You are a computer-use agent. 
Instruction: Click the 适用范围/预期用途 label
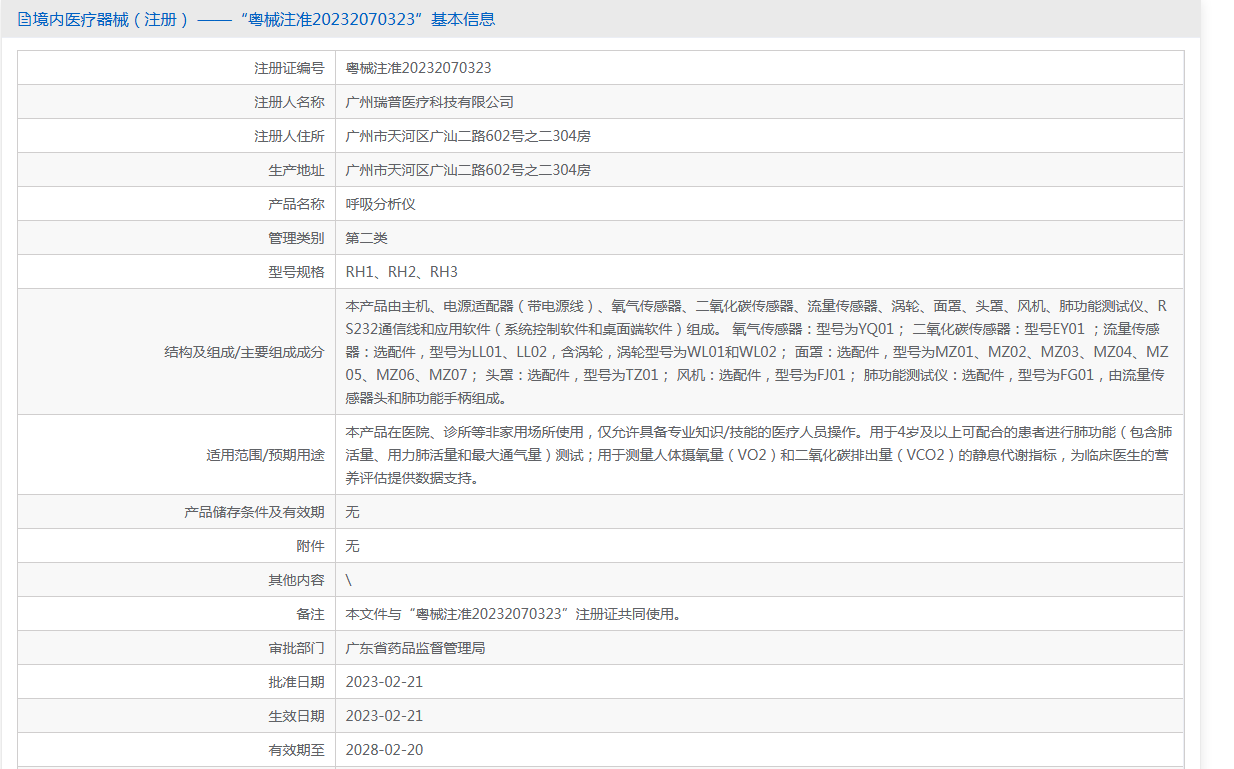click(x=265, y=455)
